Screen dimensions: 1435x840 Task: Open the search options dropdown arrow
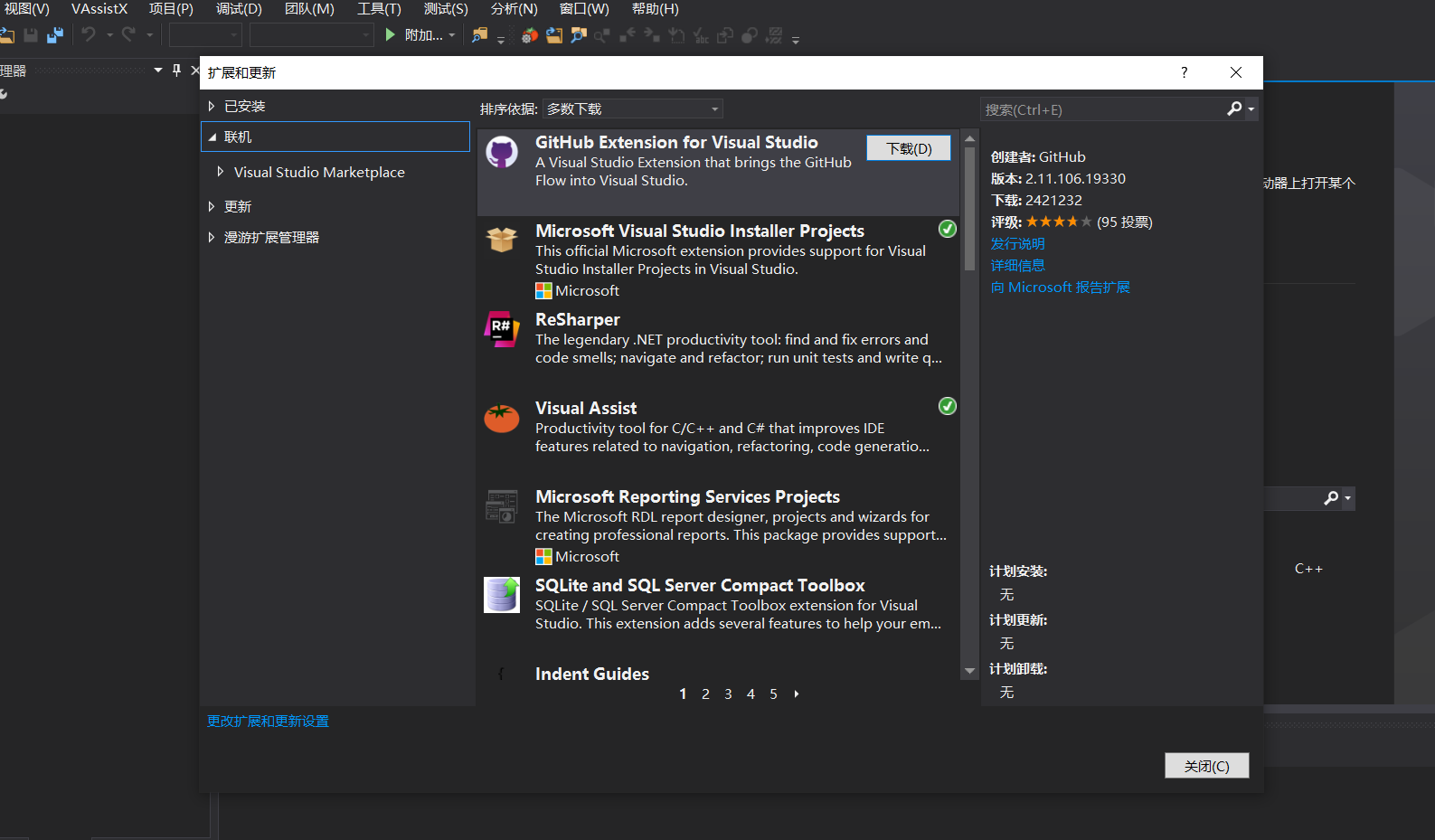point(1251,109)
